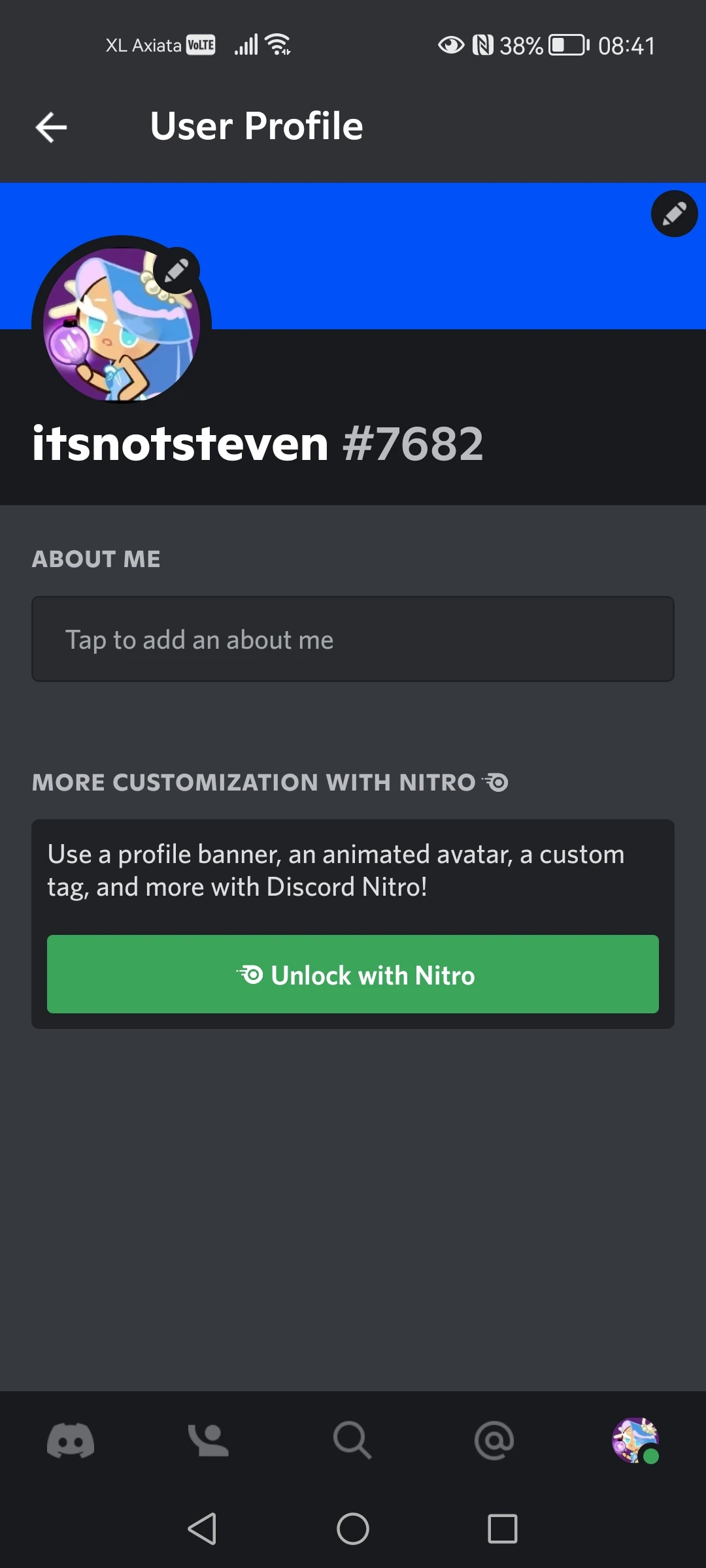The height and width of the screenshot is (1568, 706).
Task: Open Mentions using the @ icon
Action: pyautogui.click(x=494, y=1441)
